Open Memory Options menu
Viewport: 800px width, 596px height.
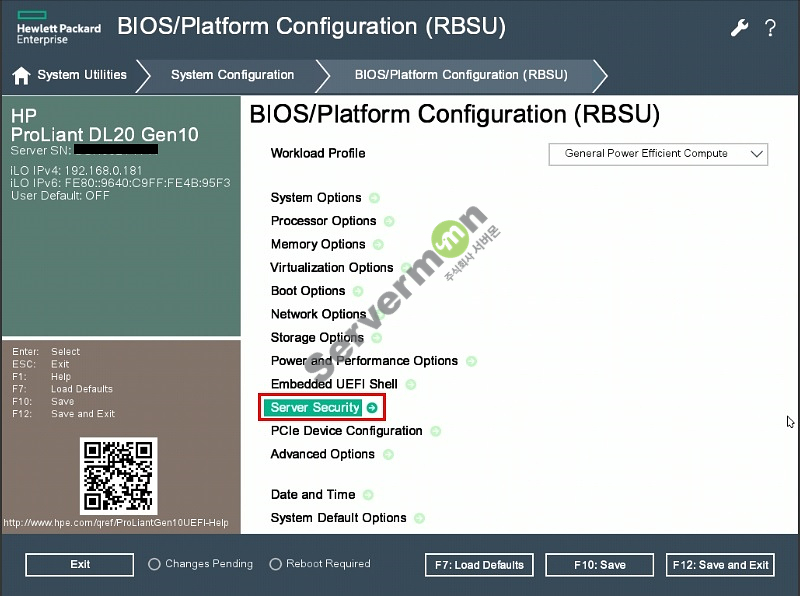click(318, 245)
